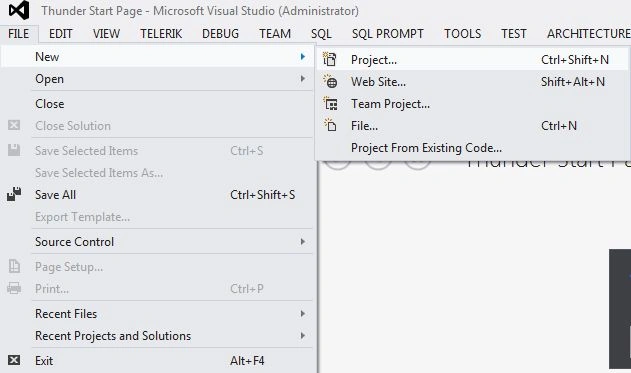Choose Close from the File menu
The image size is (631, 373).
point(157,104)
